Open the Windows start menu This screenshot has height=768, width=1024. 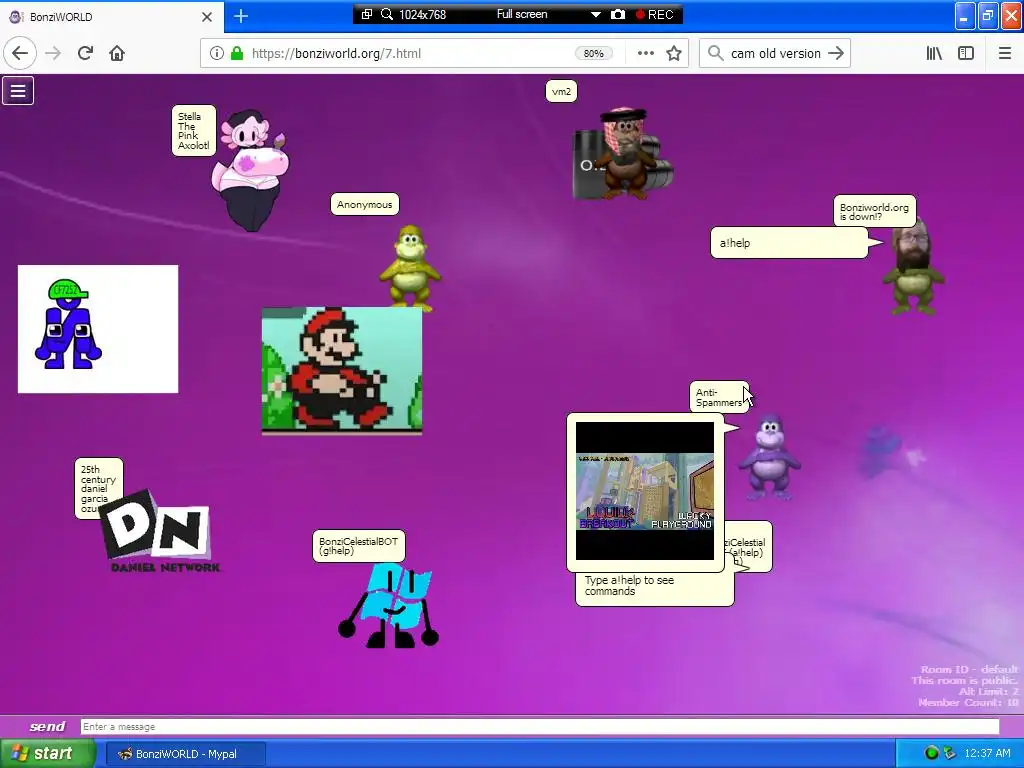48,753
